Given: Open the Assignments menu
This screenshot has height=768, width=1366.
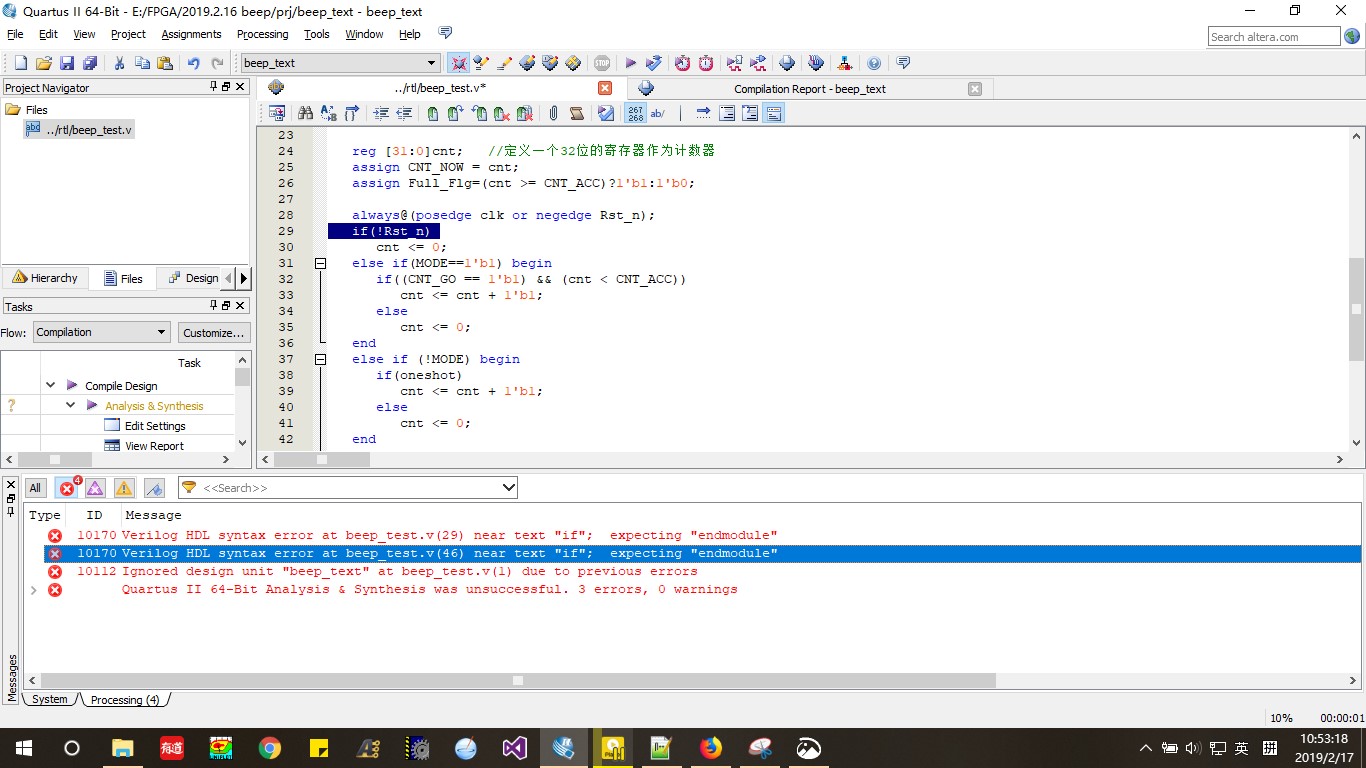Looking at the screenshot, I should coord(191,34).
